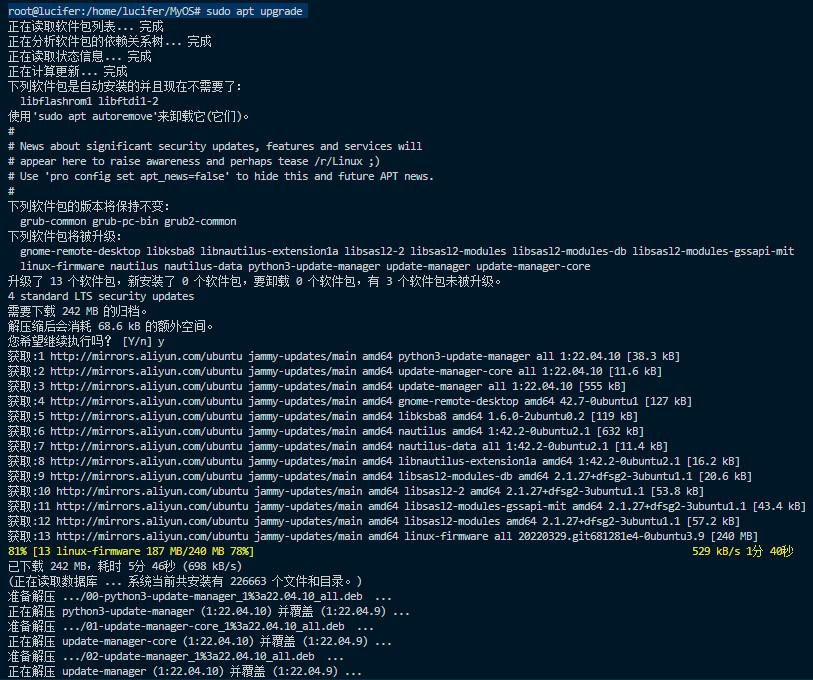The width and height of the screenshot is (813, 680).
Task: Click the '需要下载 242 MB 的归档' line
Action: (x=77, y=311)
